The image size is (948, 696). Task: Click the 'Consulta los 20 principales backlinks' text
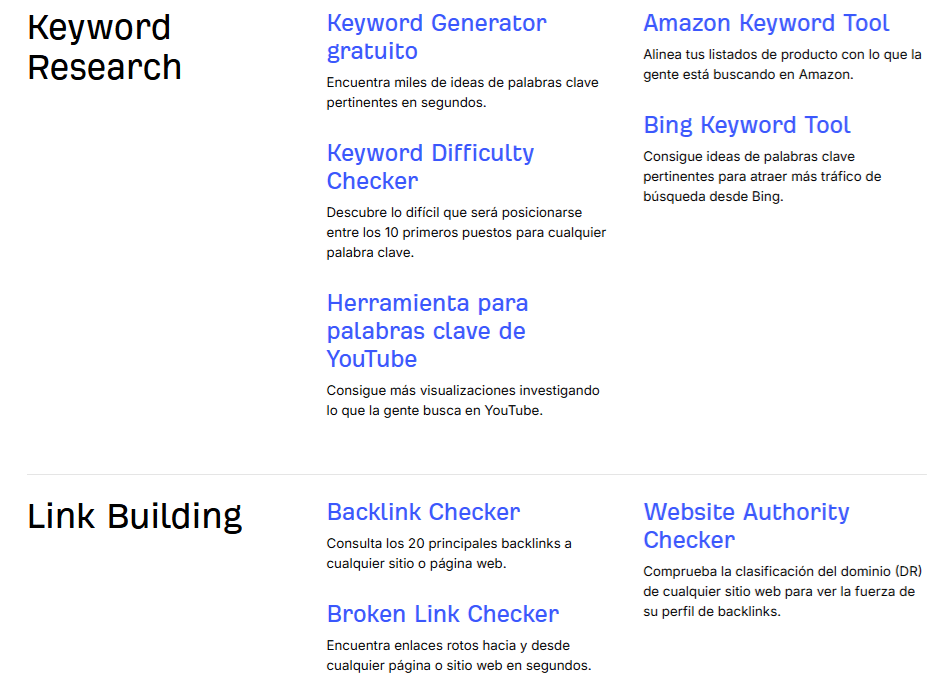449,553
